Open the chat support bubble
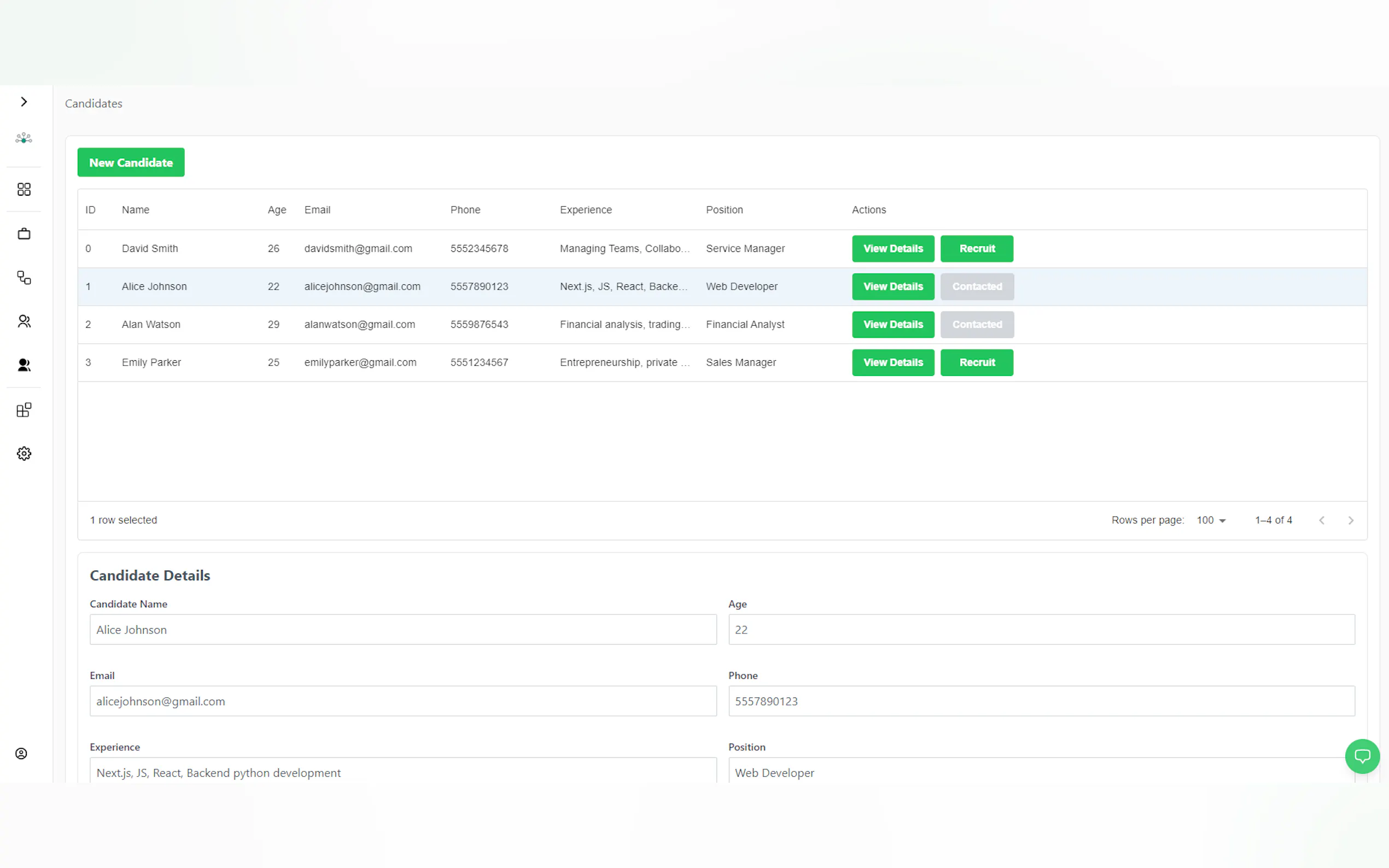This screenshot has width=1389, height=868. click(x=1362, y=756)
